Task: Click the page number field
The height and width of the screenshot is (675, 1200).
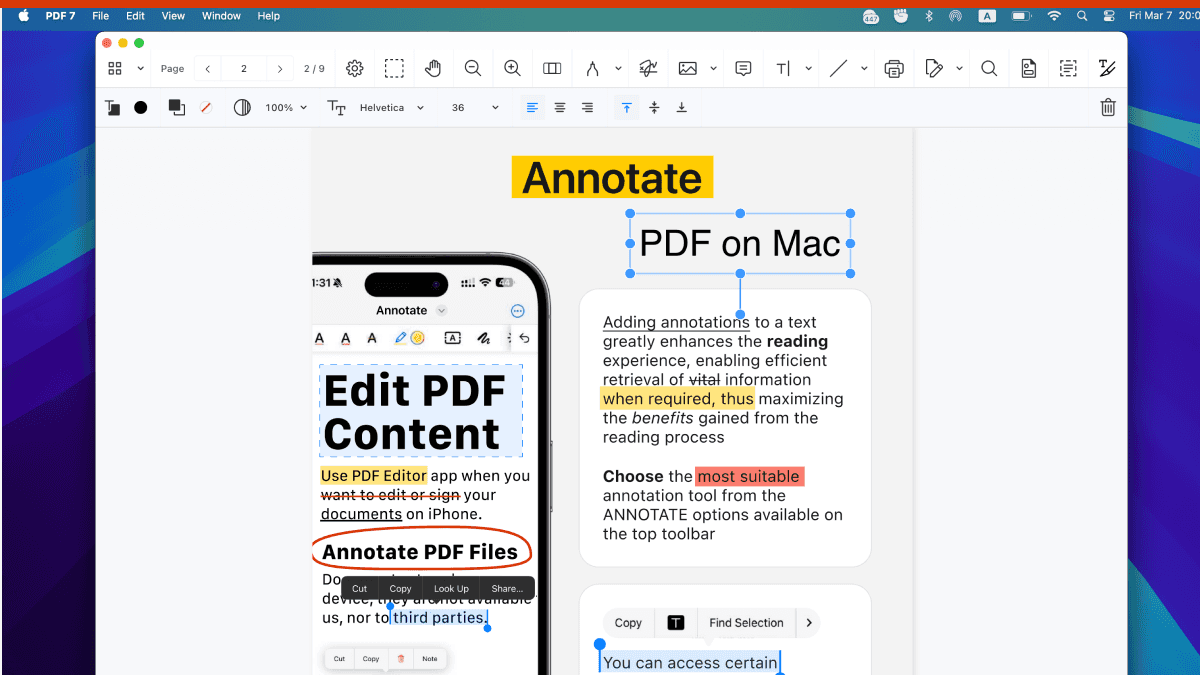Action: tap(243, 69)
